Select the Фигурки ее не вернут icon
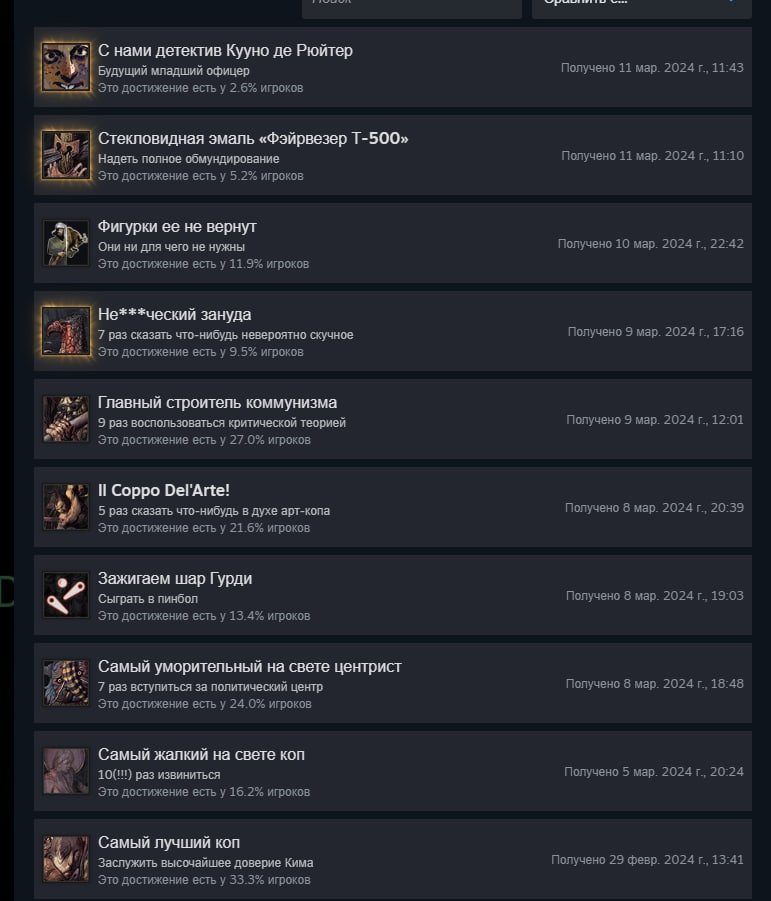The image size is (771, 901). pos(66,243)
